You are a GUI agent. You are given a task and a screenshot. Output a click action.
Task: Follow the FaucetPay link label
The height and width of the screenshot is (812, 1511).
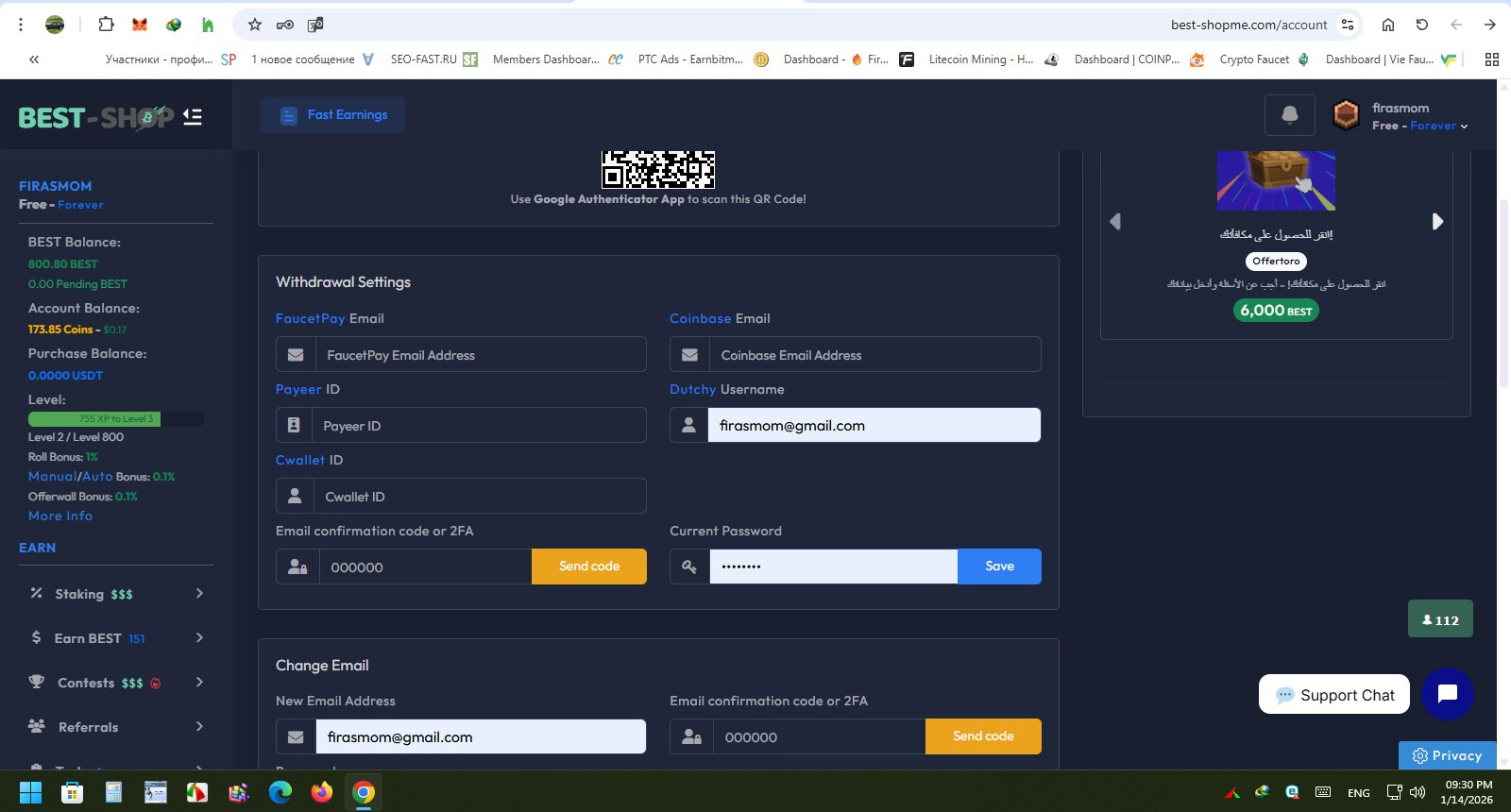tap(310, 319)
